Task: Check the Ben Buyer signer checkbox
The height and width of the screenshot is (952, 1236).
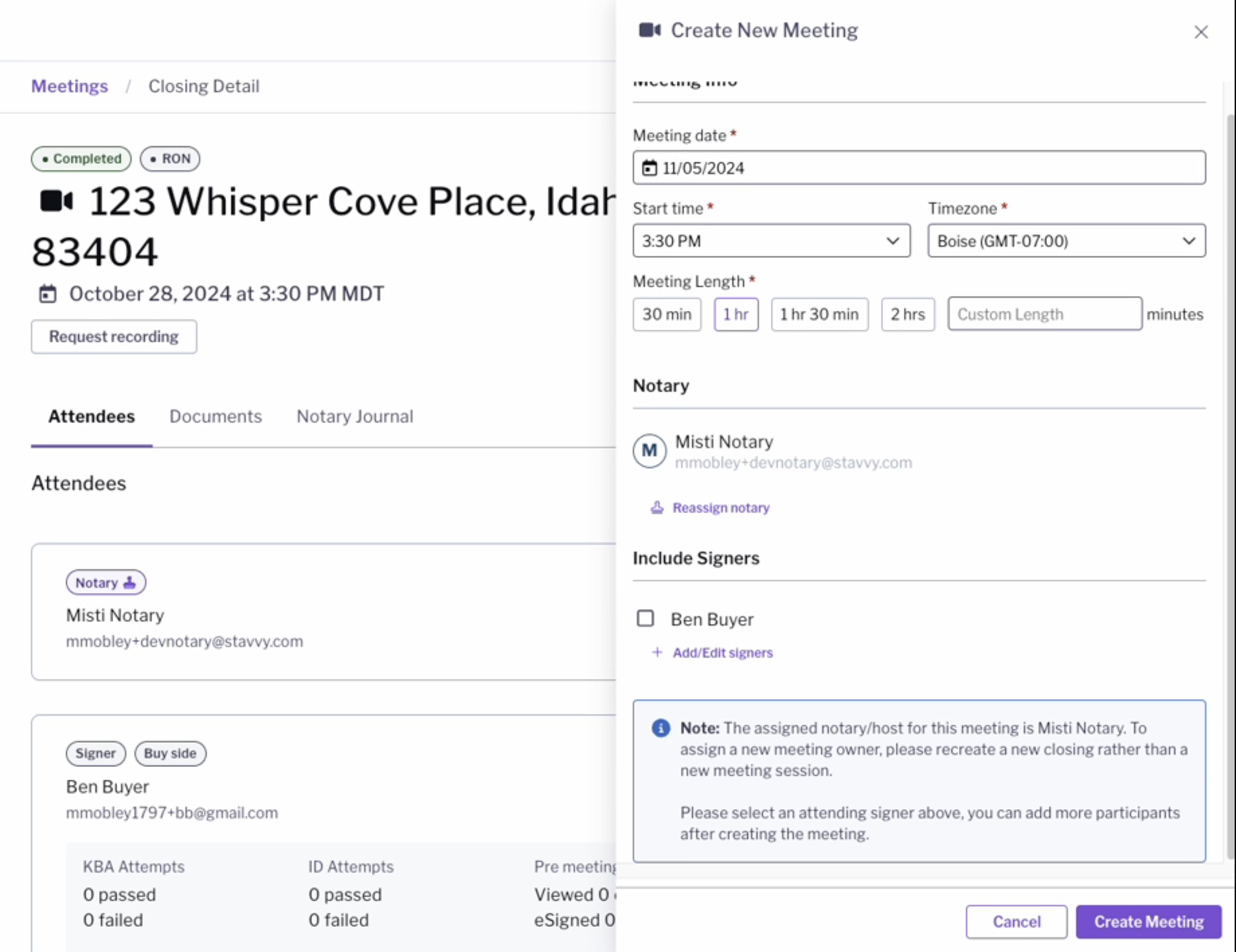Action: pos(645,618)
